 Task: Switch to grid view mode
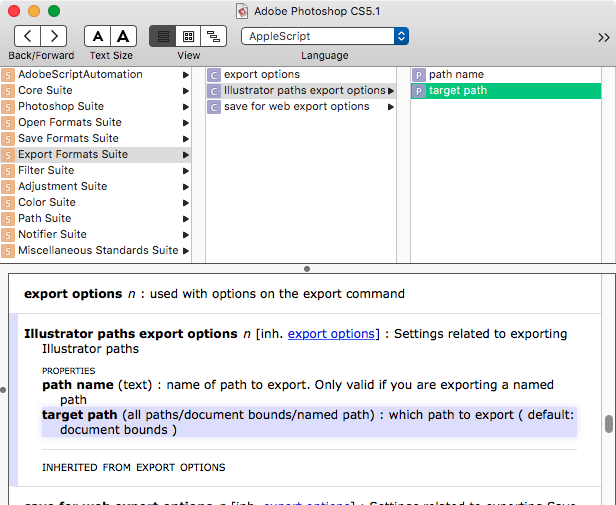point(188,36)
